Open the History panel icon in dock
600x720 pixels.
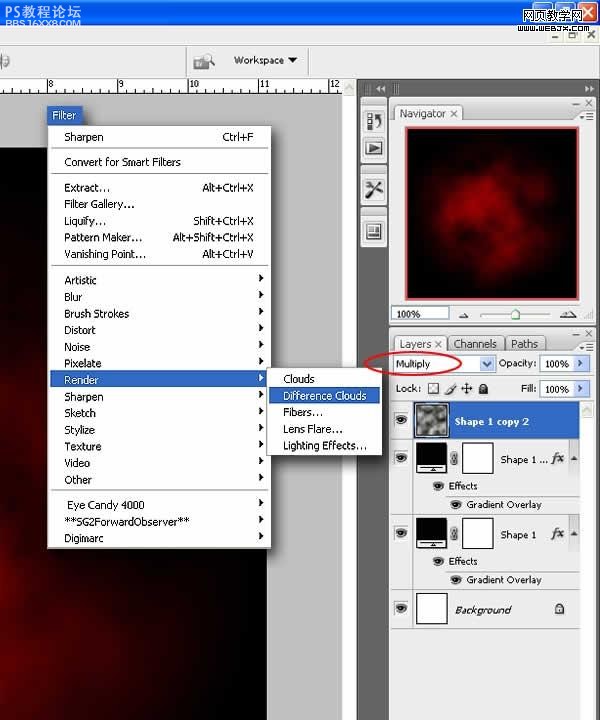(374, 122)
